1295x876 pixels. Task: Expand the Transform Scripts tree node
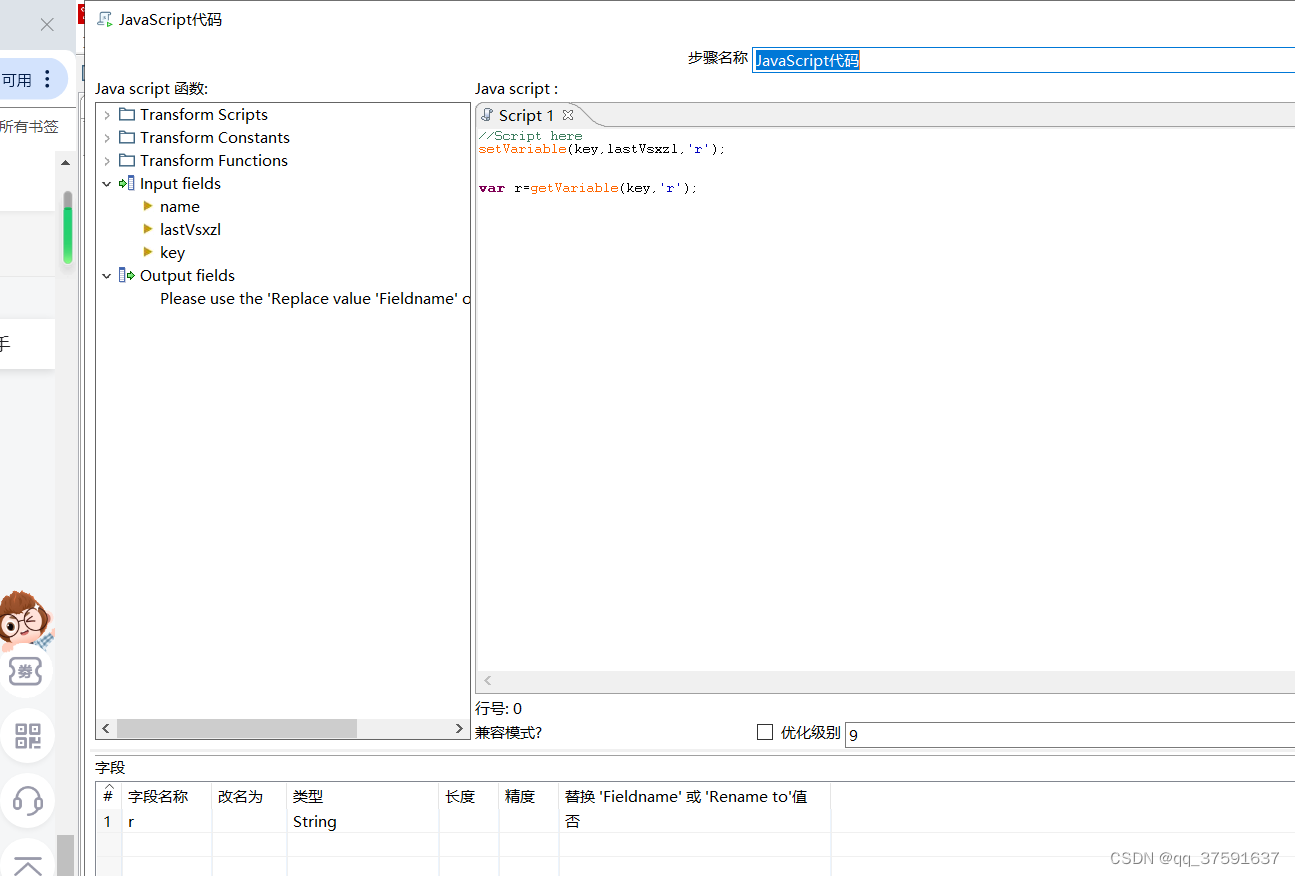[107, 115]
